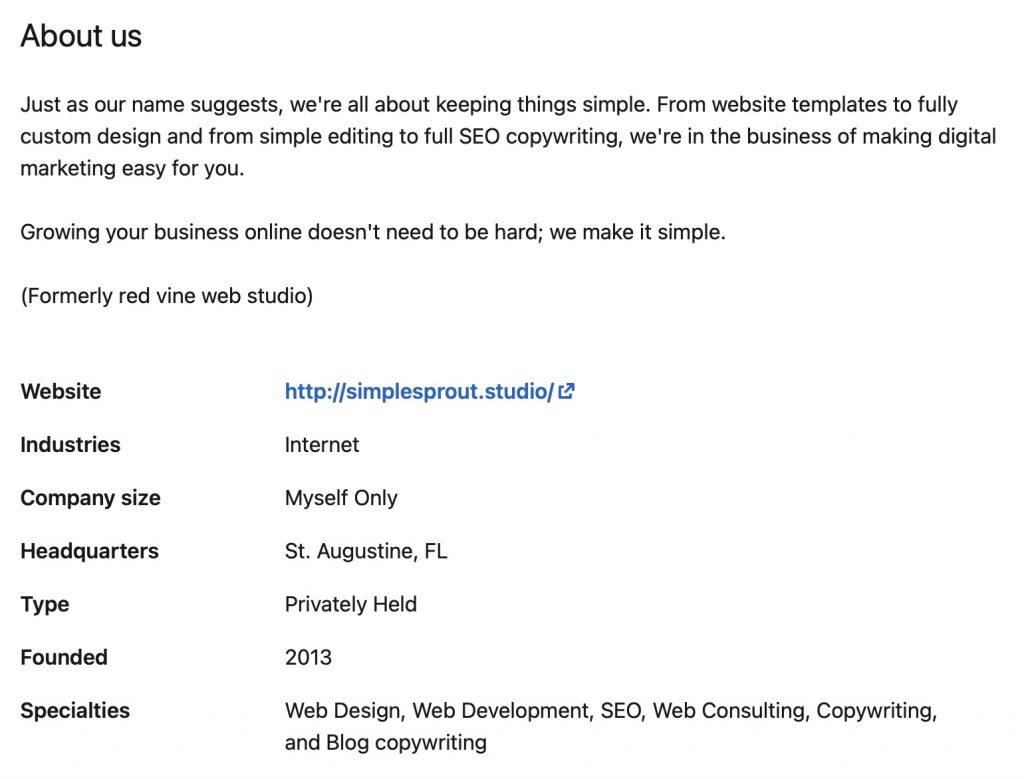This screenshot has height=779, width=1024.
Task: Click the Industries field label
Action: (x=70, y=445)
